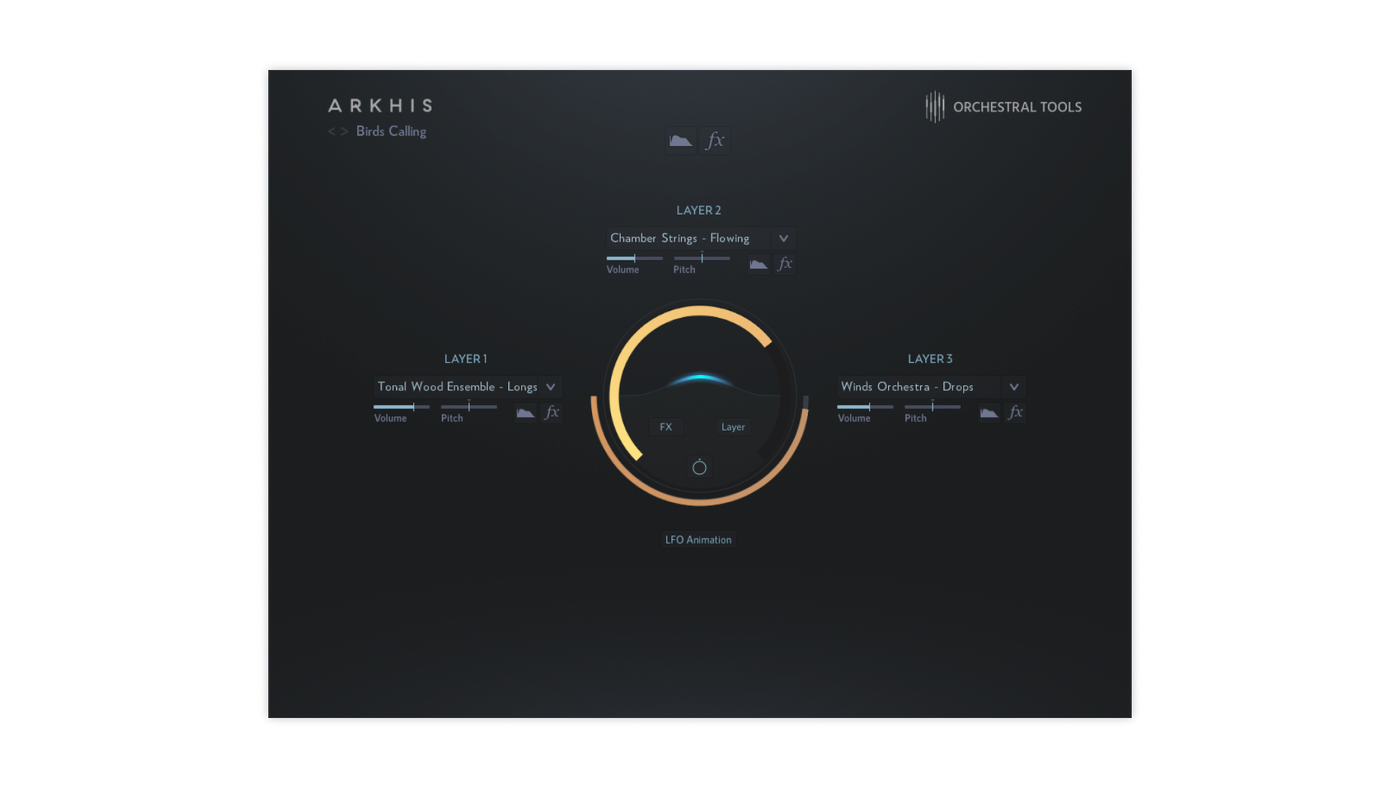Open the global envelope icon at top
This screenshot has height=788, width=1400.
[681, 141]
